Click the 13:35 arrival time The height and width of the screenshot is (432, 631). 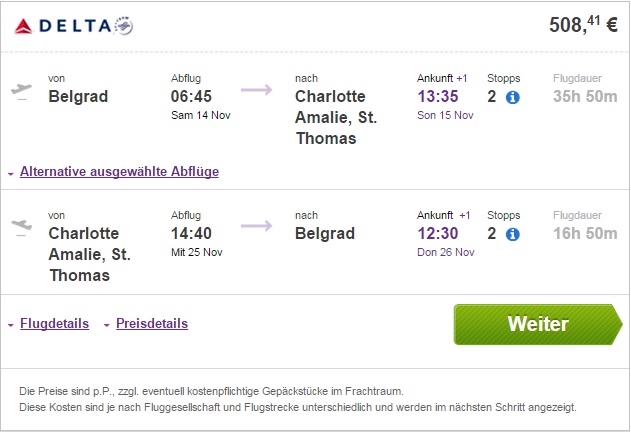(x=439, y=97)
